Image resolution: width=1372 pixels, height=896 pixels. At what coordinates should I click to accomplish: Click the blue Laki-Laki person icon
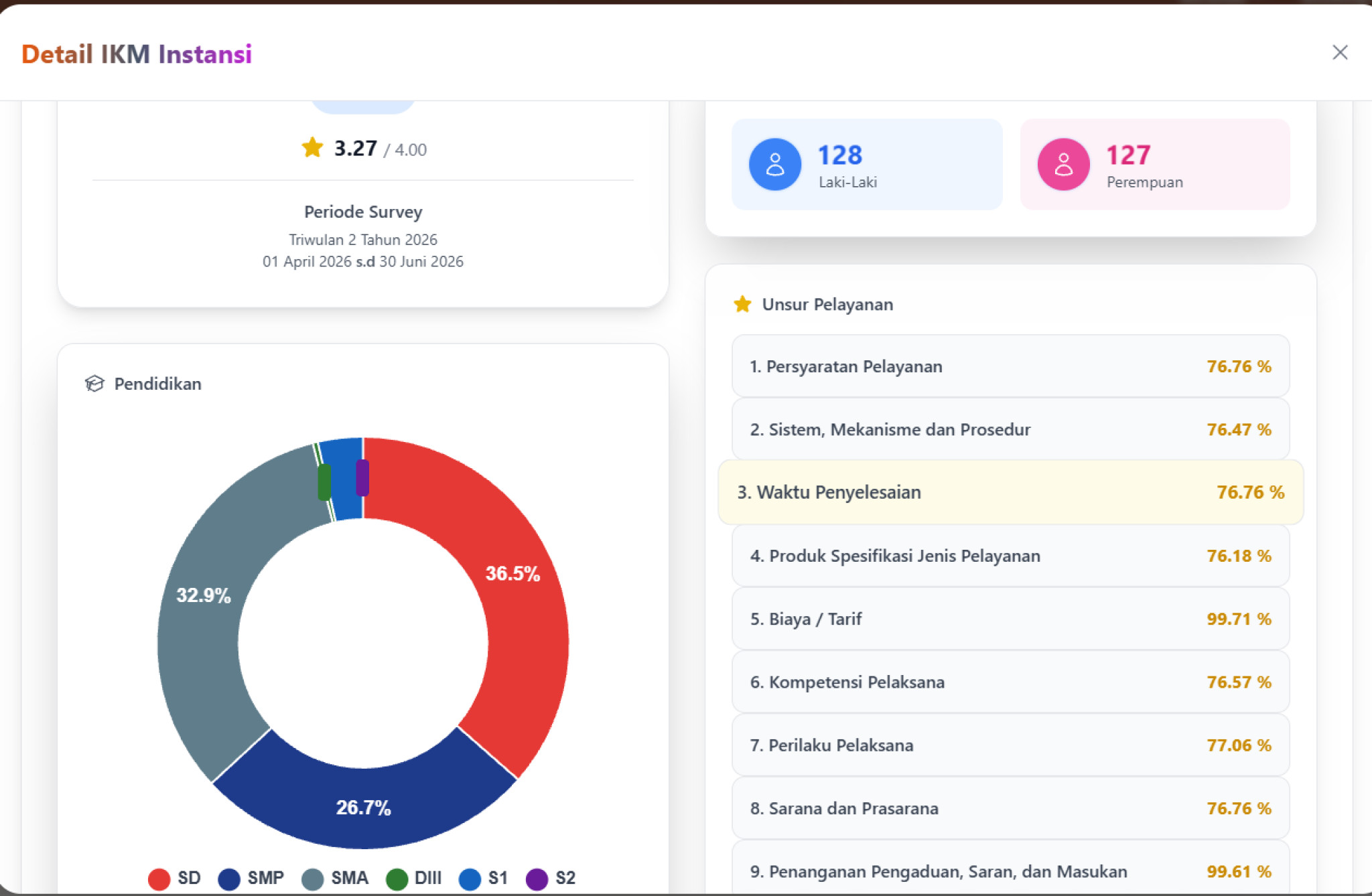(x=774, y=165)
